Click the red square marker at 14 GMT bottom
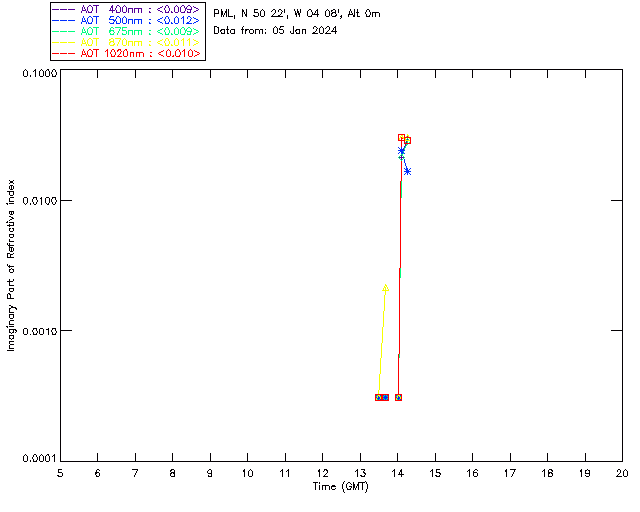 click(x=398, y=397)
